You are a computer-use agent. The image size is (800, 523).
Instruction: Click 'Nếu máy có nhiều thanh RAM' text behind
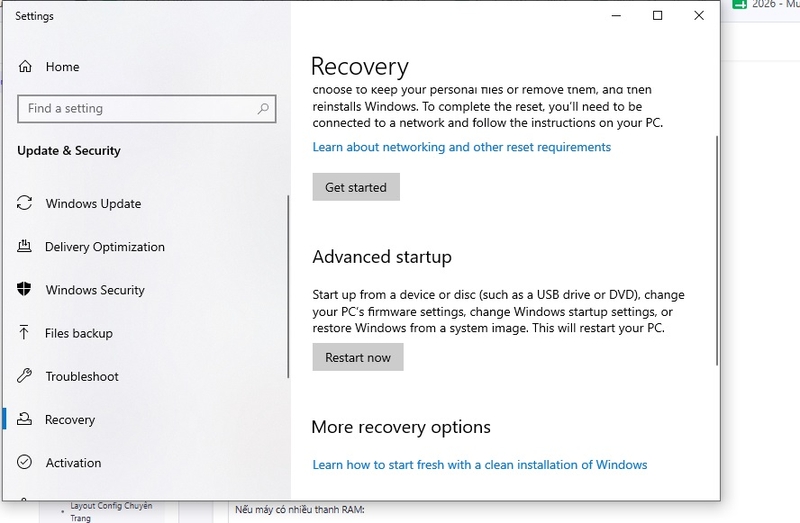click(300, 510)
